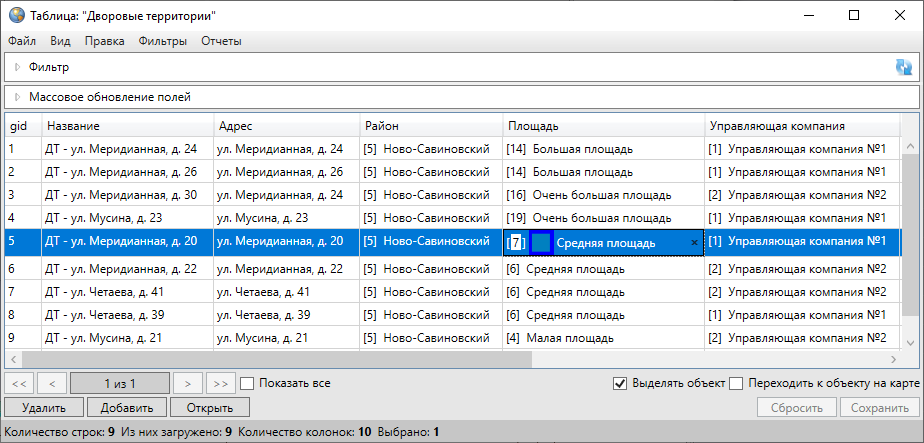924x443 pixels.
Task: Uncheck the Выделять объект checkbox
Action: 620,383
